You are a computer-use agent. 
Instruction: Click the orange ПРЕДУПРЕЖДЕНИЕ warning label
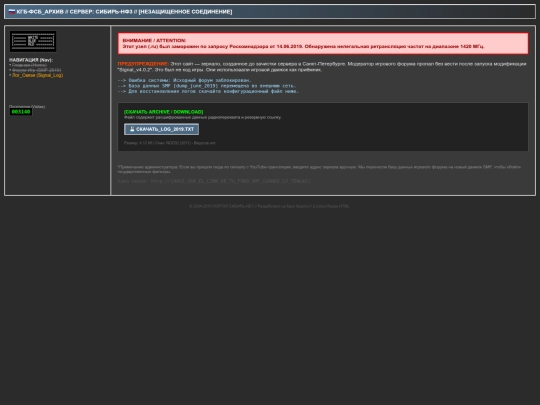click(x=143, y=64)
